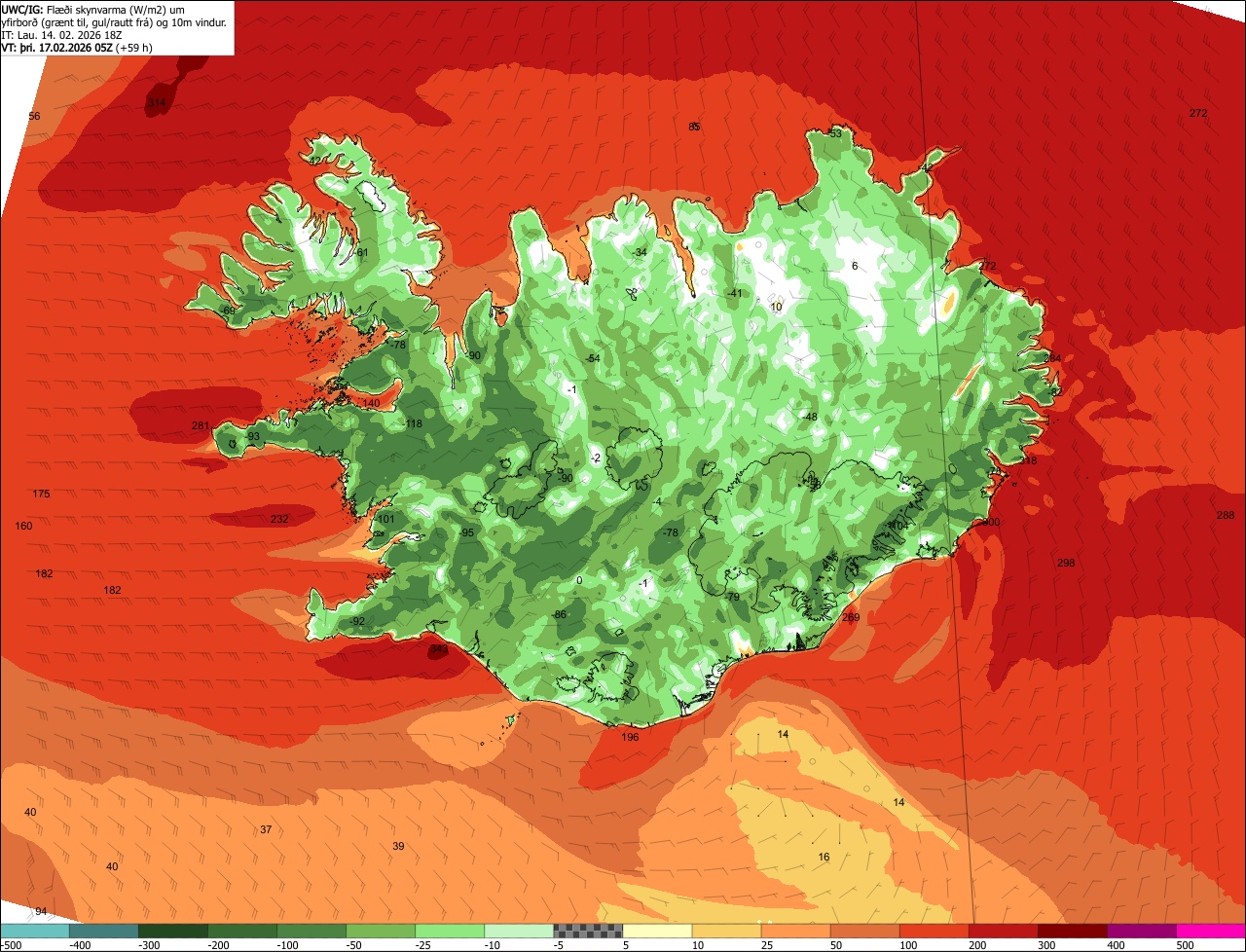Select the pale yellow 5 to 10 swatch
The width and height of the screenshot is (1246, 952).
pyautogui.click(x=657, y=931)
